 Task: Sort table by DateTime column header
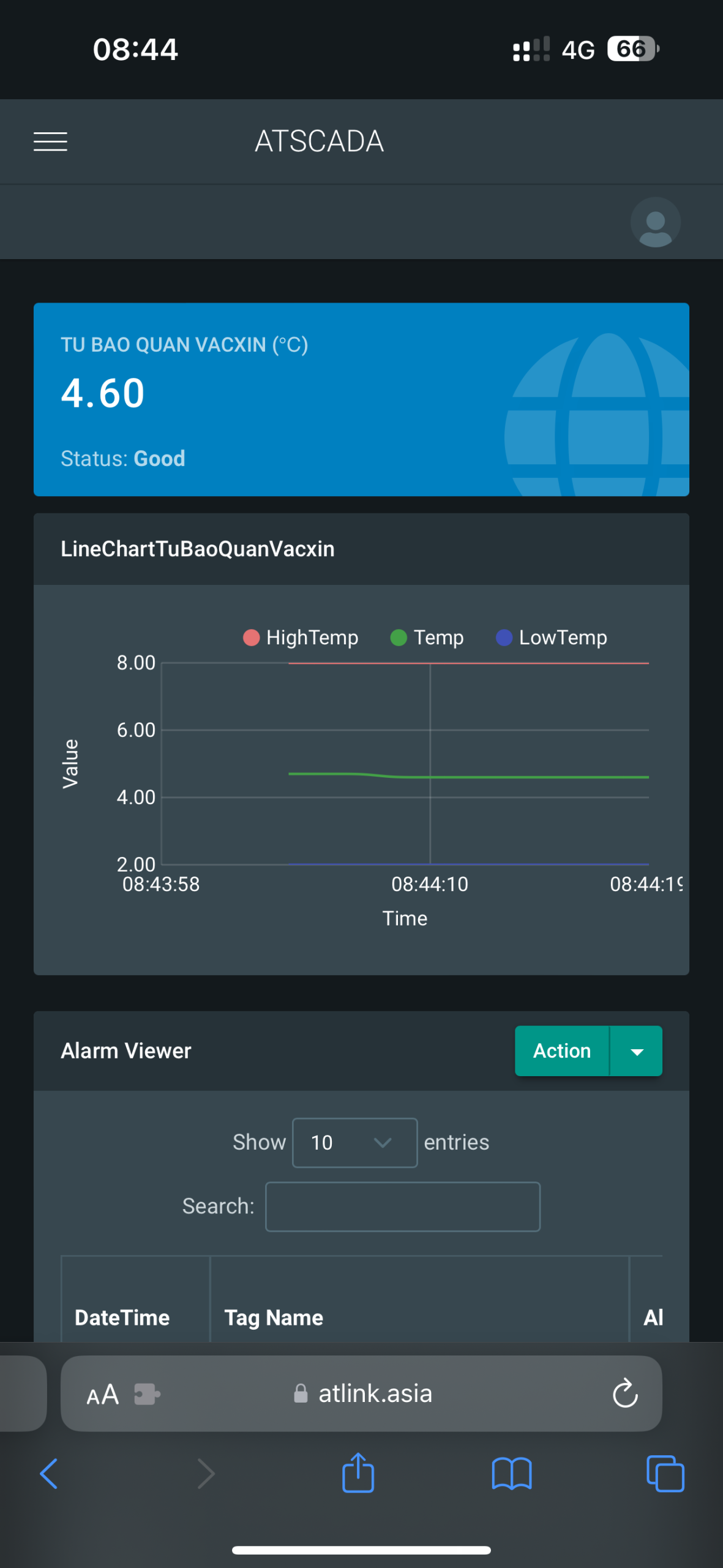click(122, 1317)
